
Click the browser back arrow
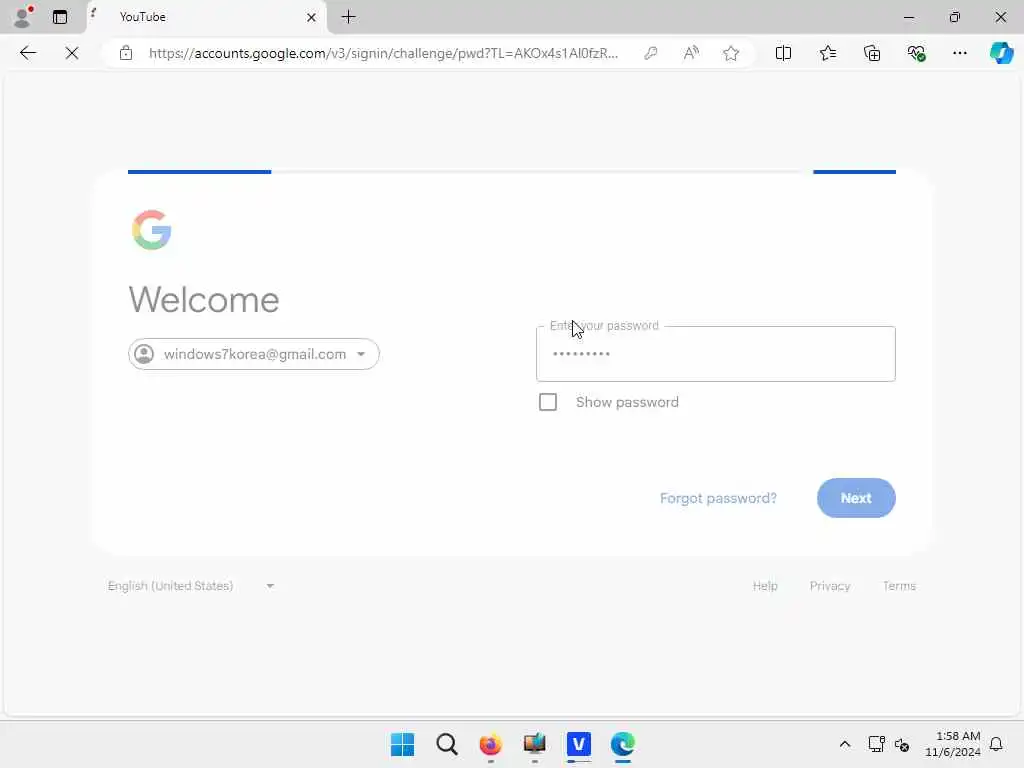click(x=28, y=53)
